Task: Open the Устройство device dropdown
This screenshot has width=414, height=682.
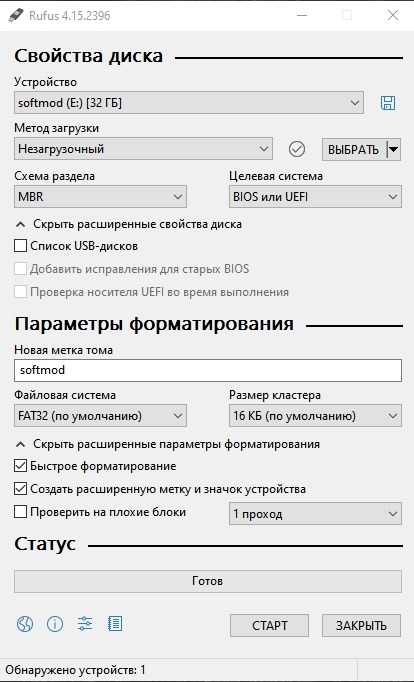Action: click(x=189, y=103)
